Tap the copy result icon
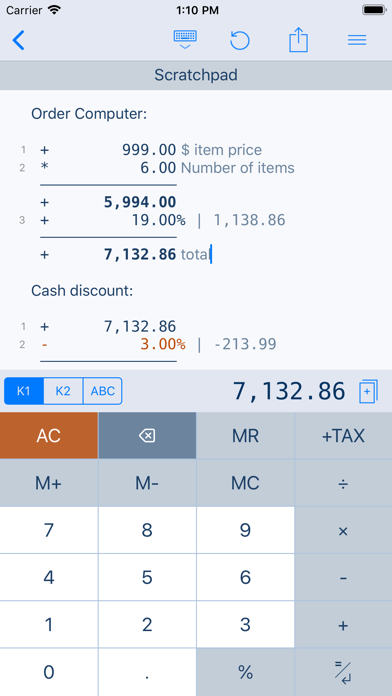The width and height of the screenshot is (392, 696). (x=368, y=391)
